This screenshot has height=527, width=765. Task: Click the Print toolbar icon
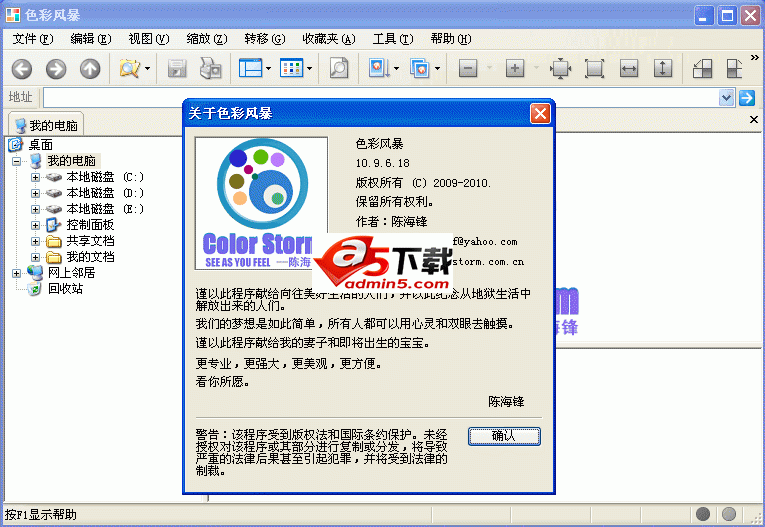[x=211, y=68]
